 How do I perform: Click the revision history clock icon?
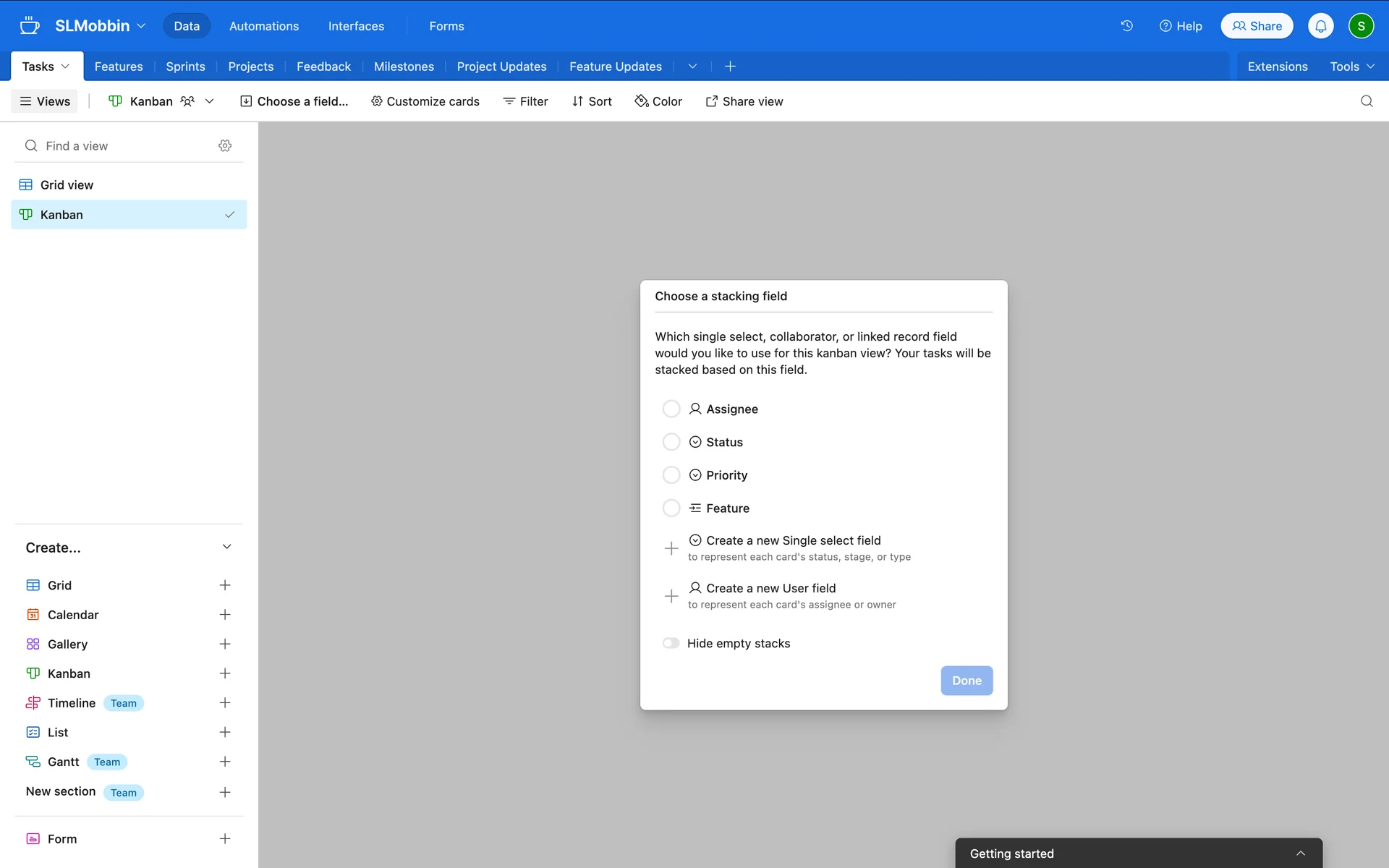1126,25
